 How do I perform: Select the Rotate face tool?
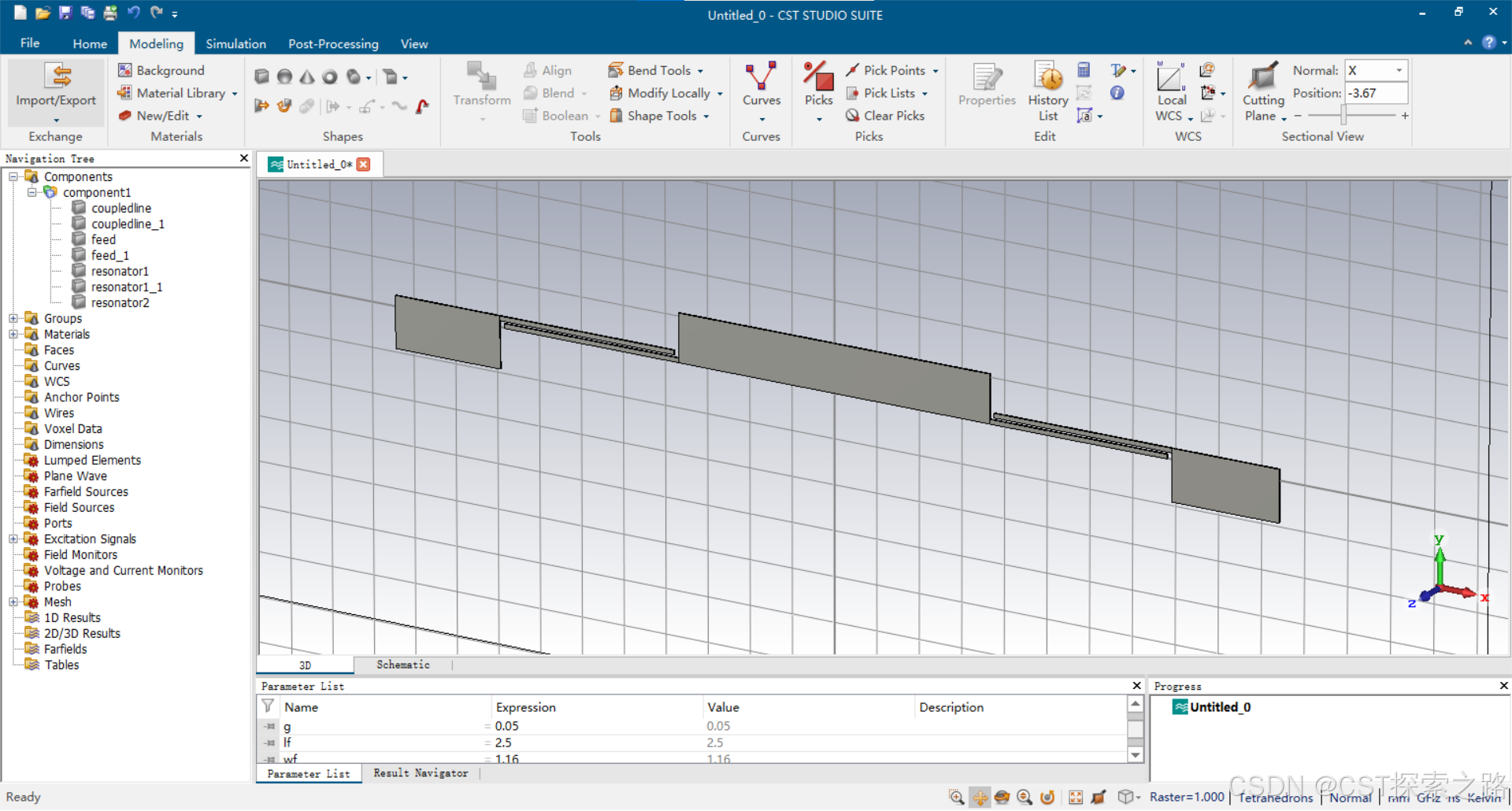click(284, 106)
